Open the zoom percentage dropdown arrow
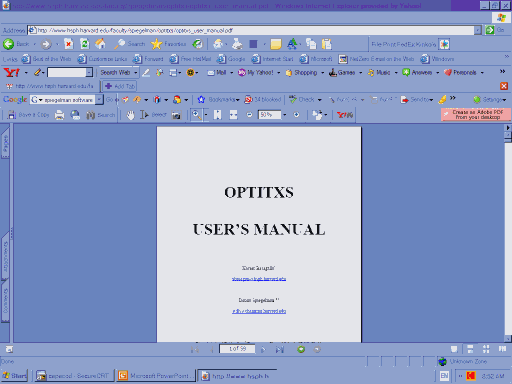Viewport: 512px width, 384px height. pyautogui.click(x=284, y=115)
